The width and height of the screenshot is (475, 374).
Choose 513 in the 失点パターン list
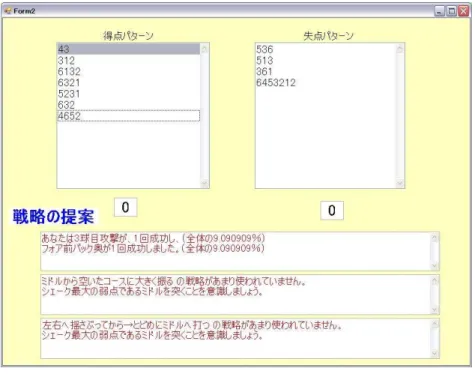326,60
